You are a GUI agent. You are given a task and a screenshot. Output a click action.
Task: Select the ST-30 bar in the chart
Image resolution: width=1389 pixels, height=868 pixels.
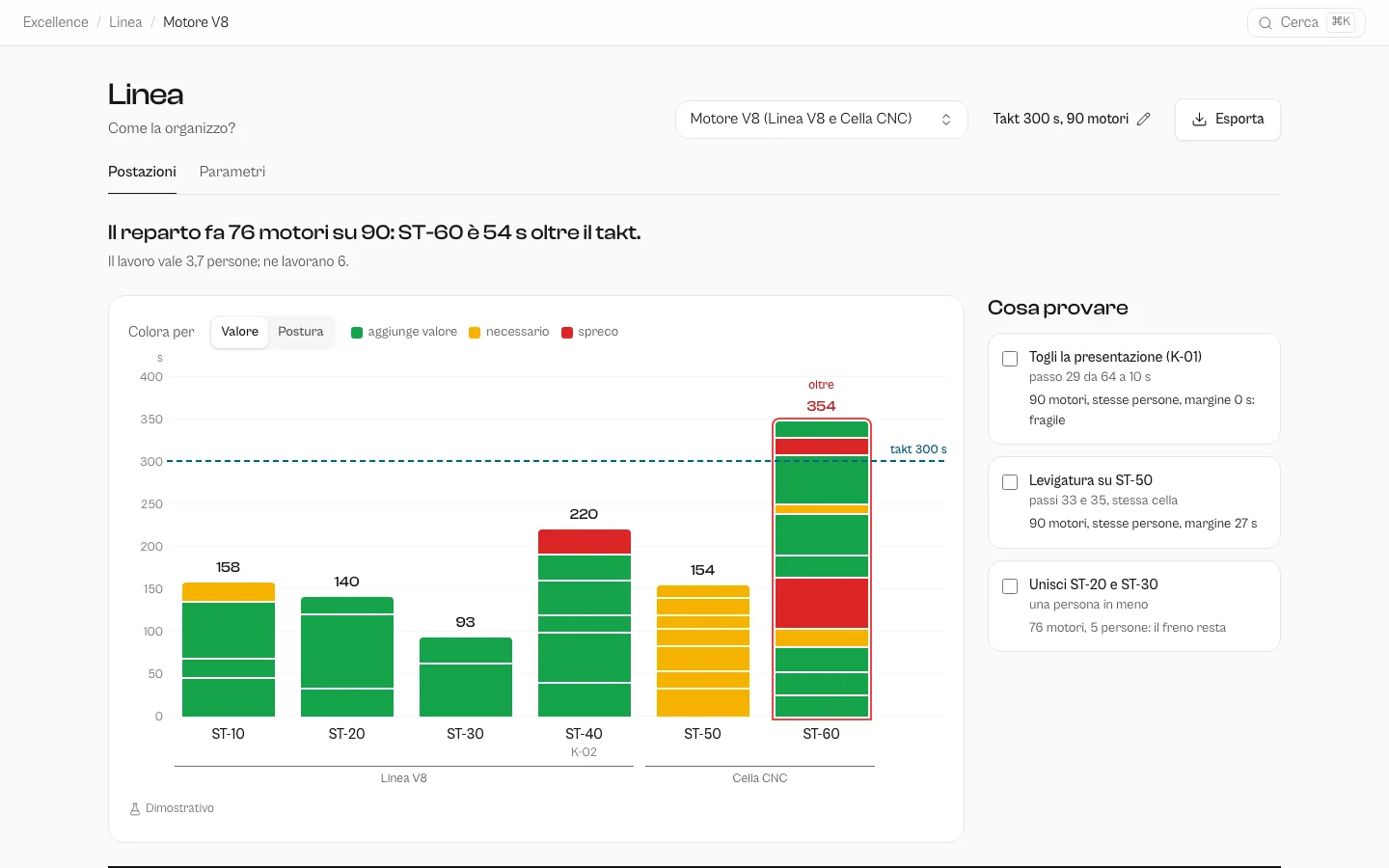coord(466,677)
